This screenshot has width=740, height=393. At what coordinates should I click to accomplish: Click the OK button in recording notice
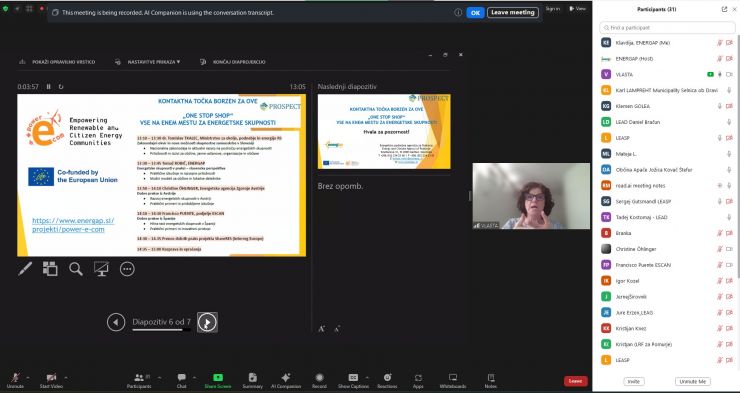pyautogui.click(x=475, y=13)
